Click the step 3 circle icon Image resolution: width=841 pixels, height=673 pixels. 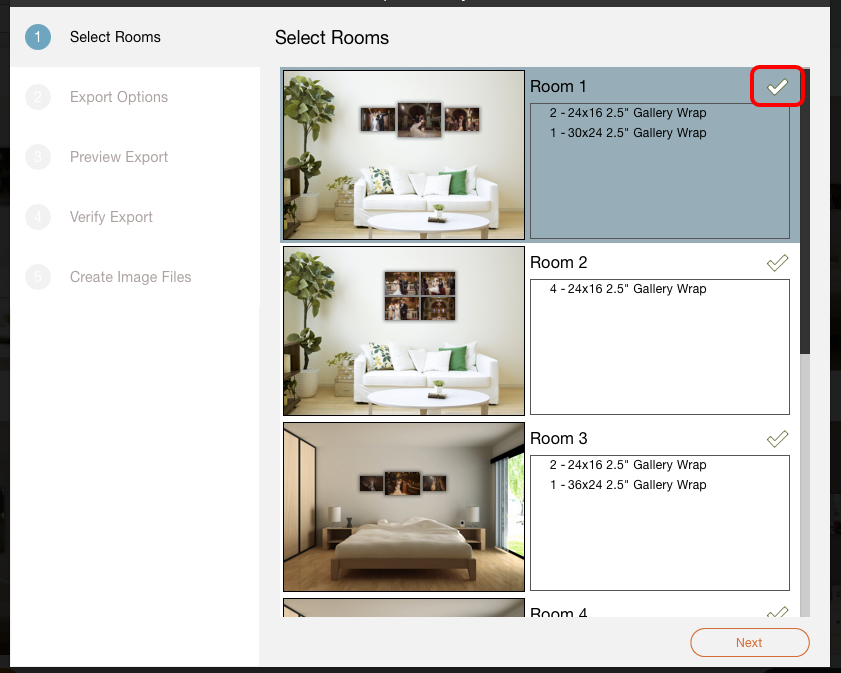coord(38,157)
